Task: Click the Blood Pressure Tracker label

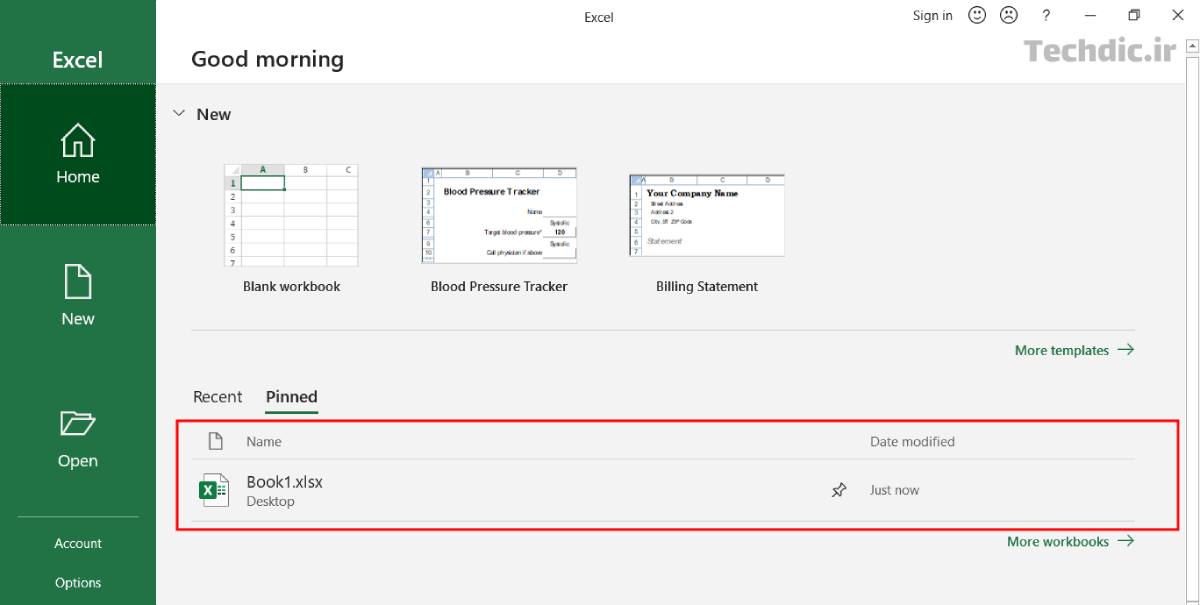Action: (499, 286)
